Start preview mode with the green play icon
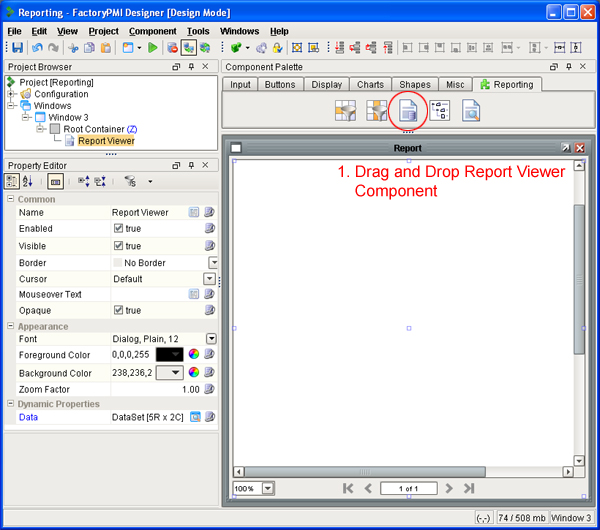The height and width of the screenshot is (530, 600). [x=153, y=47]
